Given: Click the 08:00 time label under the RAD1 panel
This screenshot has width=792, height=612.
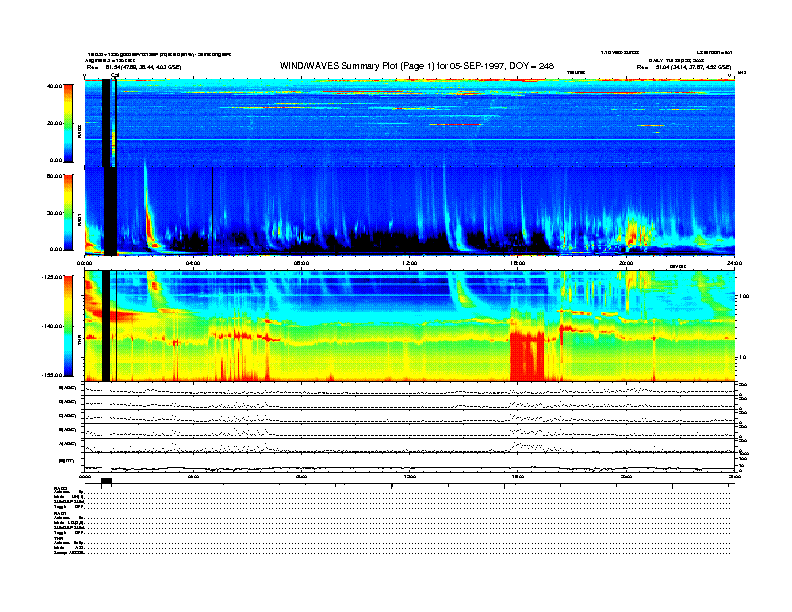Looking at the screenshot, I should click(x=301, y=263).
